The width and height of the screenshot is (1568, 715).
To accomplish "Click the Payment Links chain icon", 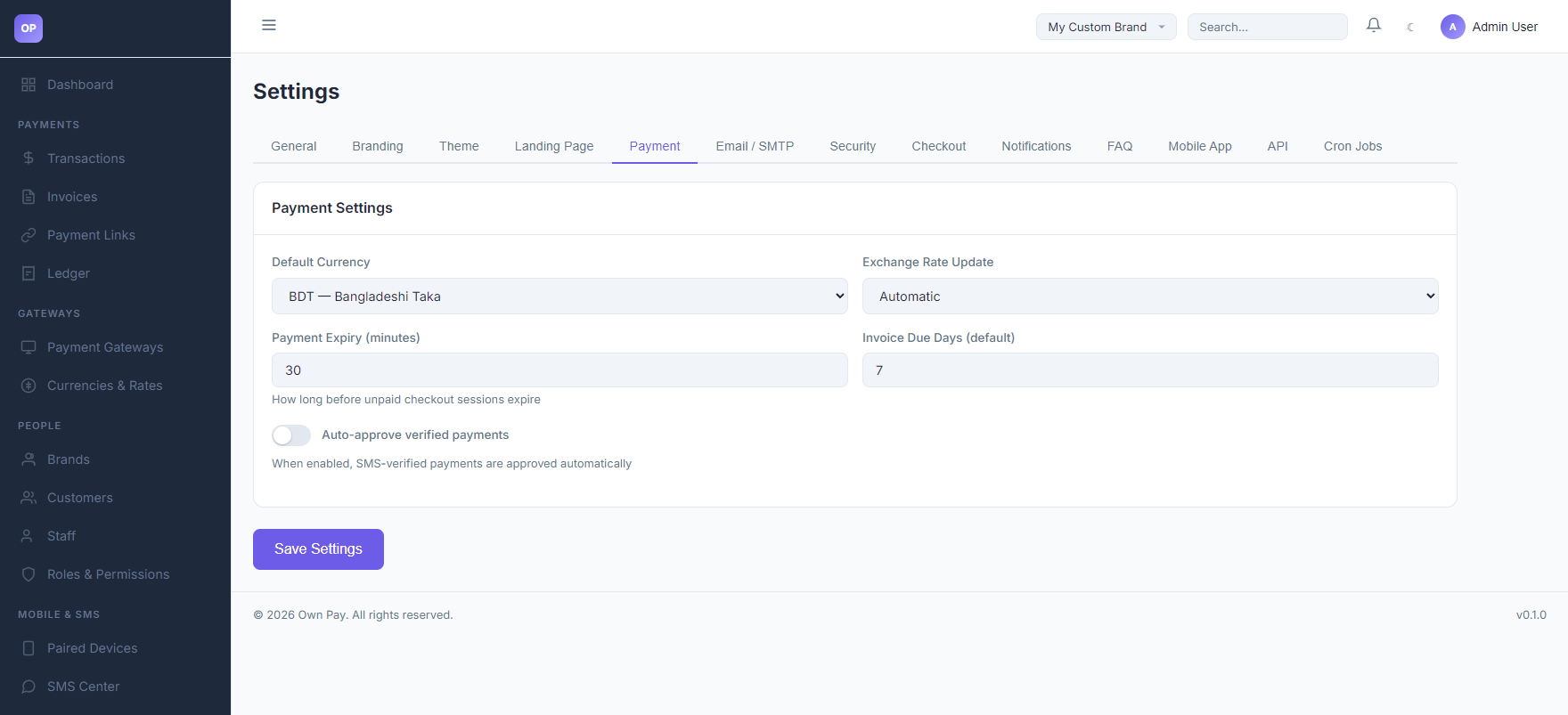I will point(29,235).
